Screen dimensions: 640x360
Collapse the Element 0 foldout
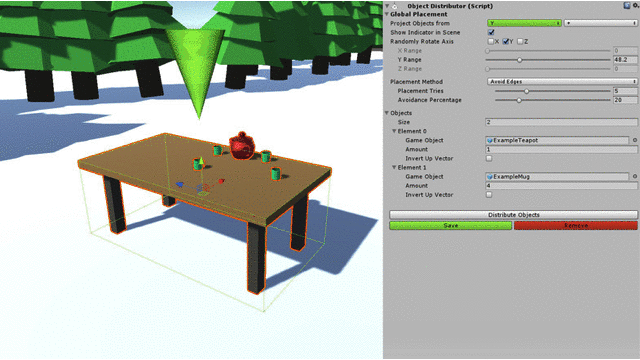394,131
